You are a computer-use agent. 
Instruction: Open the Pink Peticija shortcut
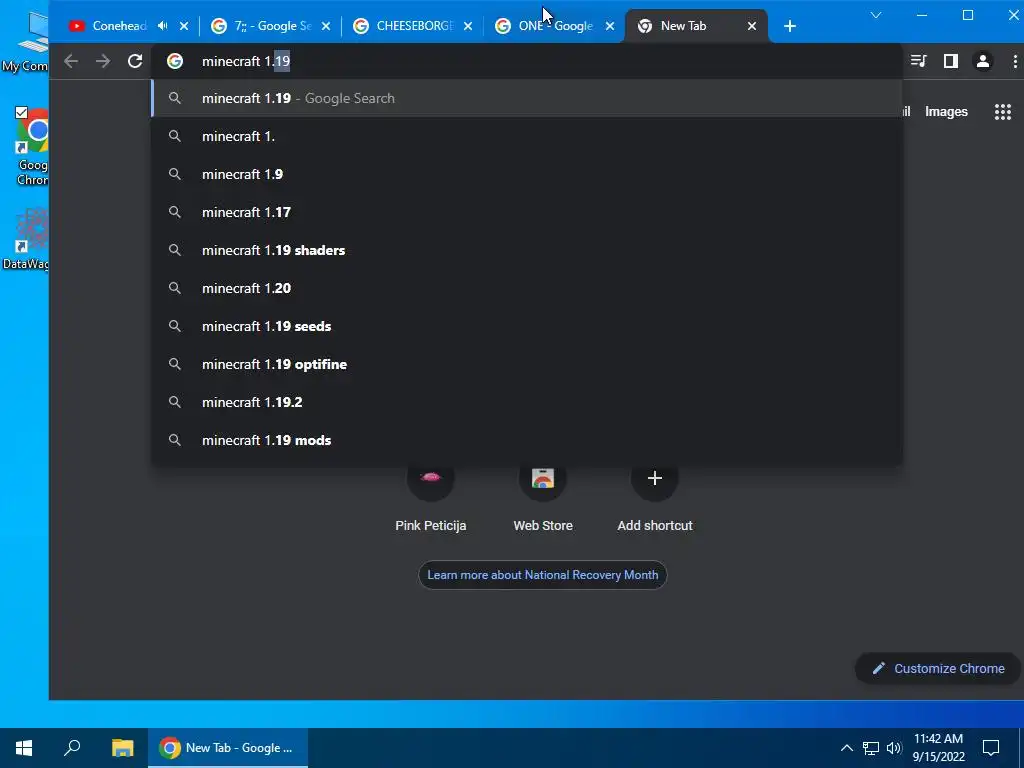[430, 496]
